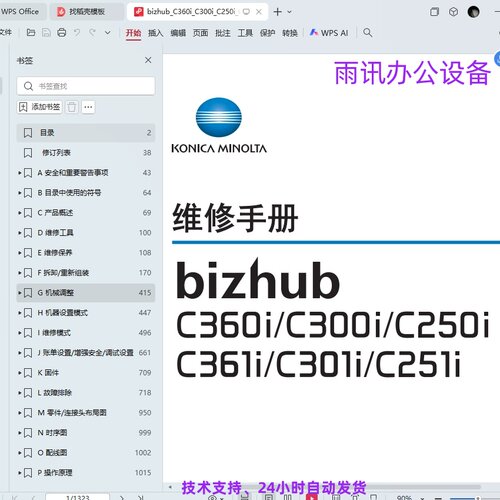Click the redo arrow icon

[92, 33]
